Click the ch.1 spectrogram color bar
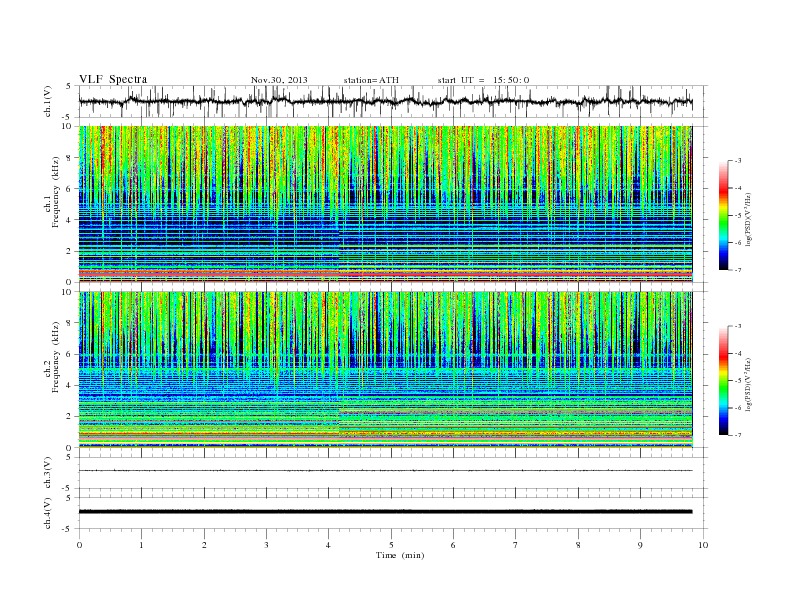The height and width of the screenshot is (612, 792). [x=723, y=216]
